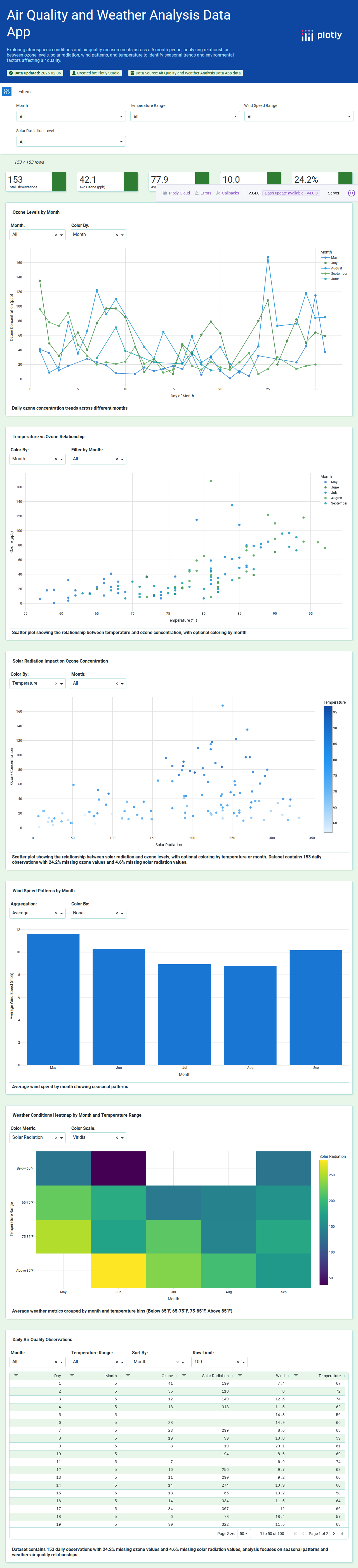This screenshot has height=1568, width=358.
Task: Open the Temperature column filter menu icon
Action: (x=296, y=1376)
